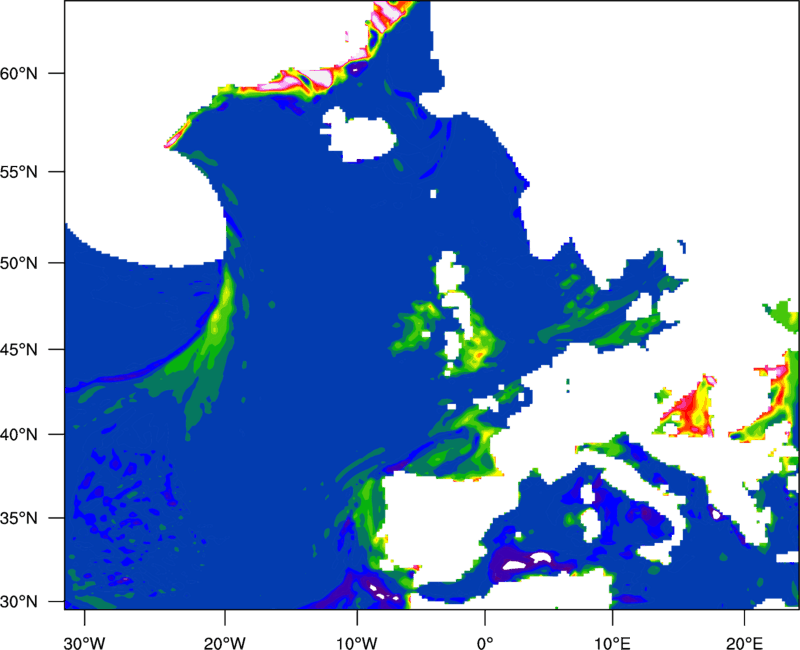This screenshot has height=650, width=800.
Task: Click the 45°N latitude label
Action: [x=19, y=350]
